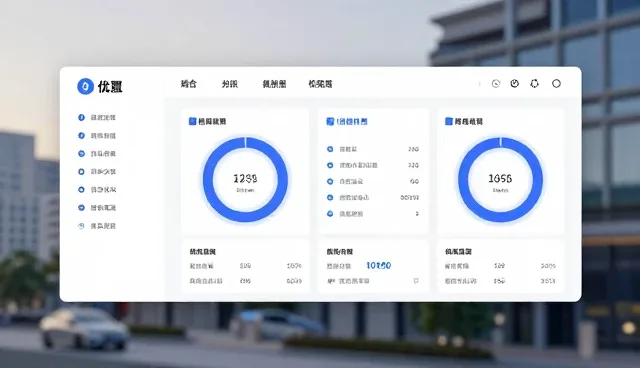
Task: Click the third row icon in the middle list card
Action: (330, 182)
